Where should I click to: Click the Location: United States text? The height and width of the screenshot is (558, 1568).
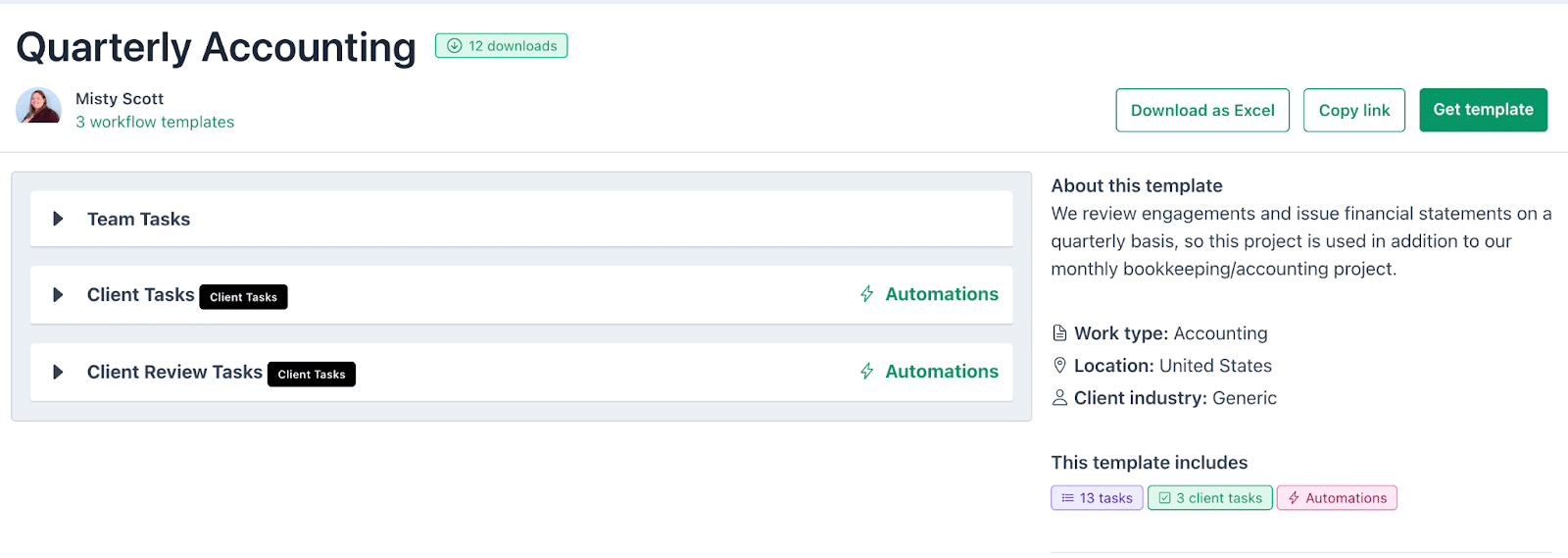[1173, 366]
